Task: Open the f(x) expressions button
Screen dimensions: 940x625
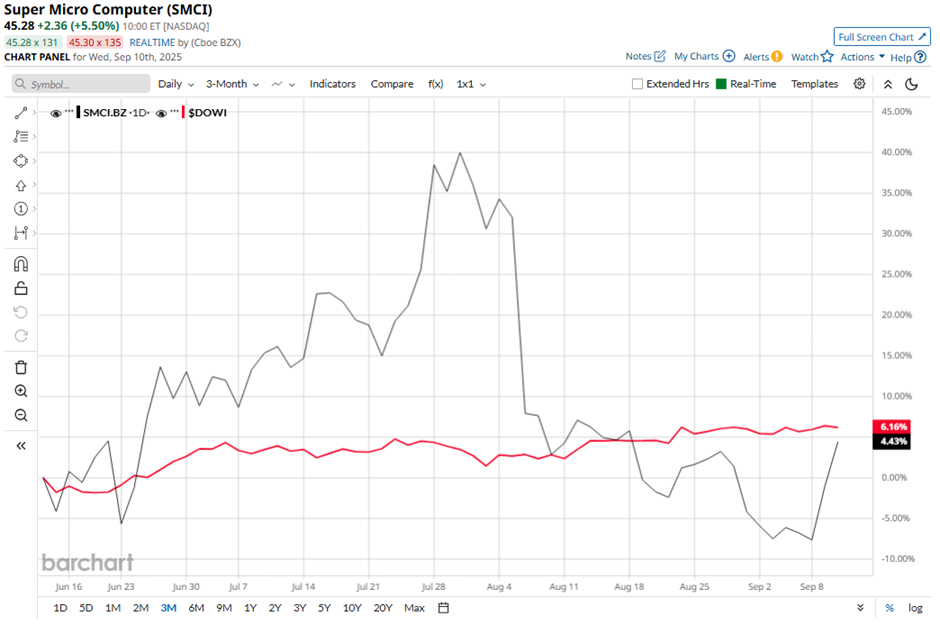Action: (x=436, y=84)
